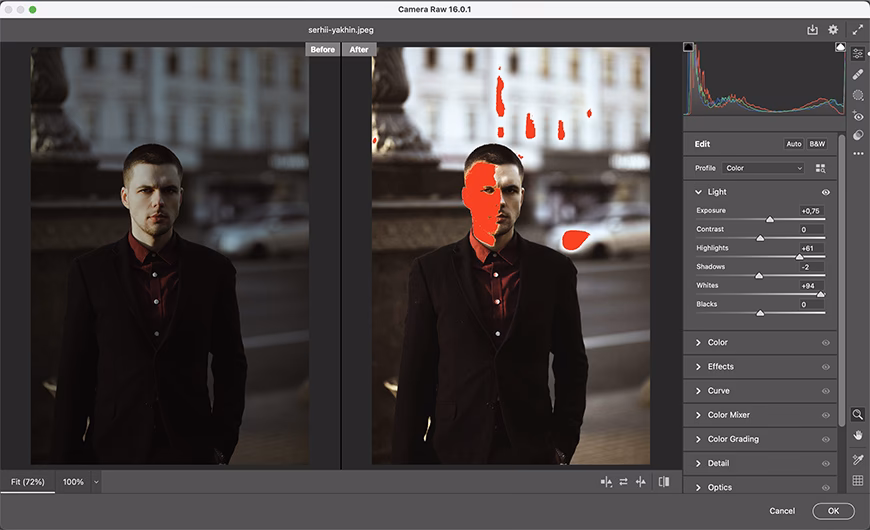
Task: Open the three-dot more settings menu
Action: (858, 153)
